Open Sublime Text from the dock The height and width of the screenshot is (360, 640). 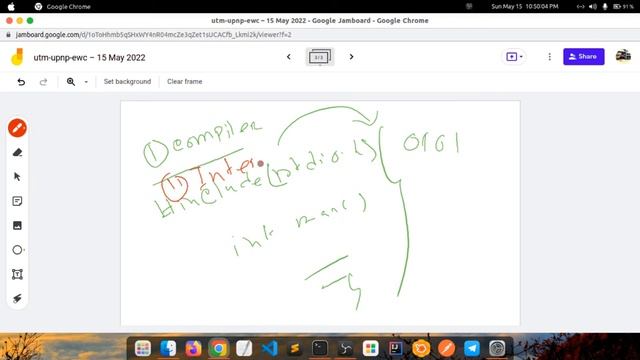point(295,348)
